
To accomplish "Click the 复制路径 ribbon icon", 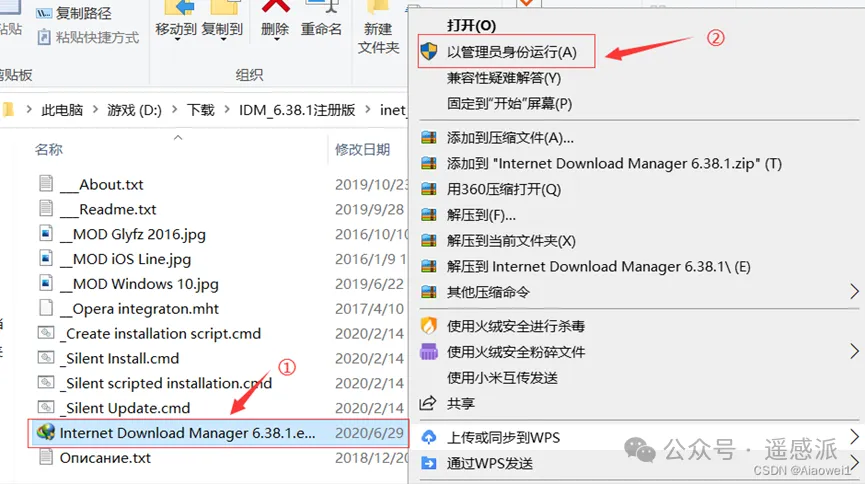I will [44, 13].
